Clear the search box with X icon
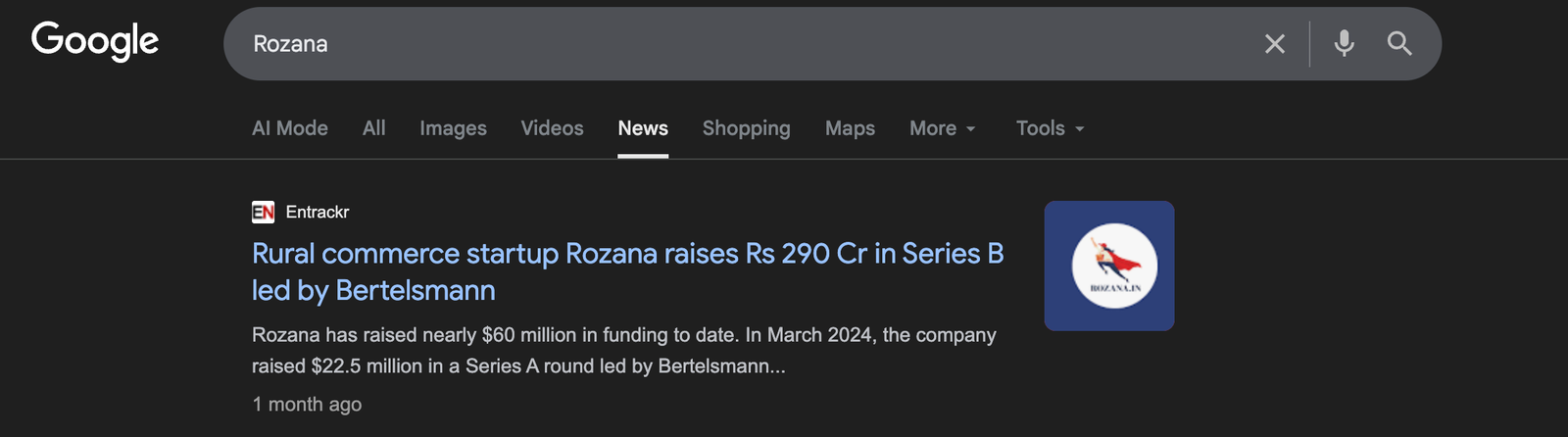Image resolution: width=1568 pixels, height=437 pixels. [x=1274, y=44]
